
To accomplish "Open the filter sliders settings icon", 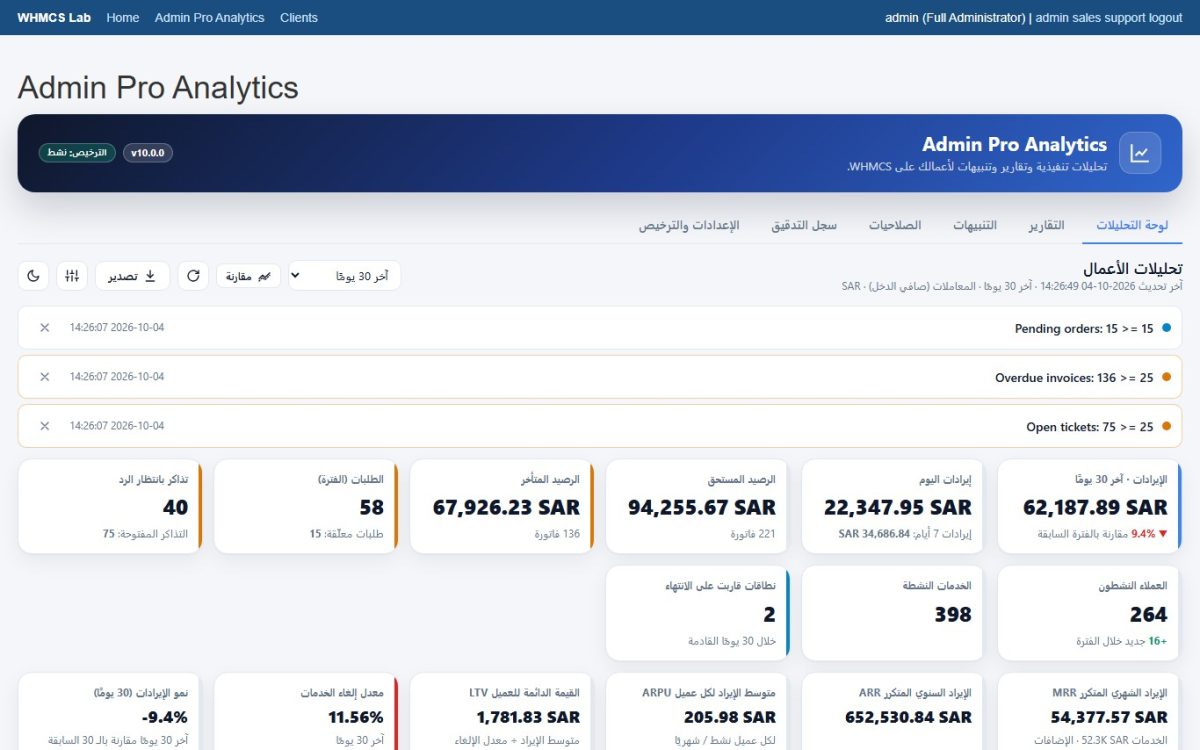I will click(72, 275).
